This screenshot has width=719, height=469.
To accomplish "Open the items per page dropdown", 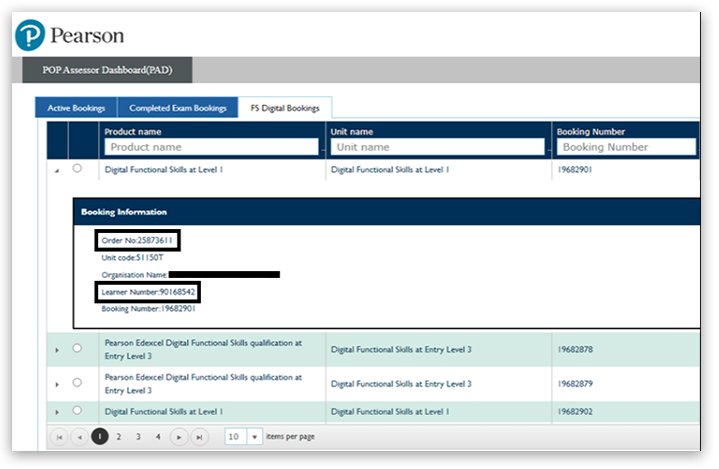I will tap(254, 437).
